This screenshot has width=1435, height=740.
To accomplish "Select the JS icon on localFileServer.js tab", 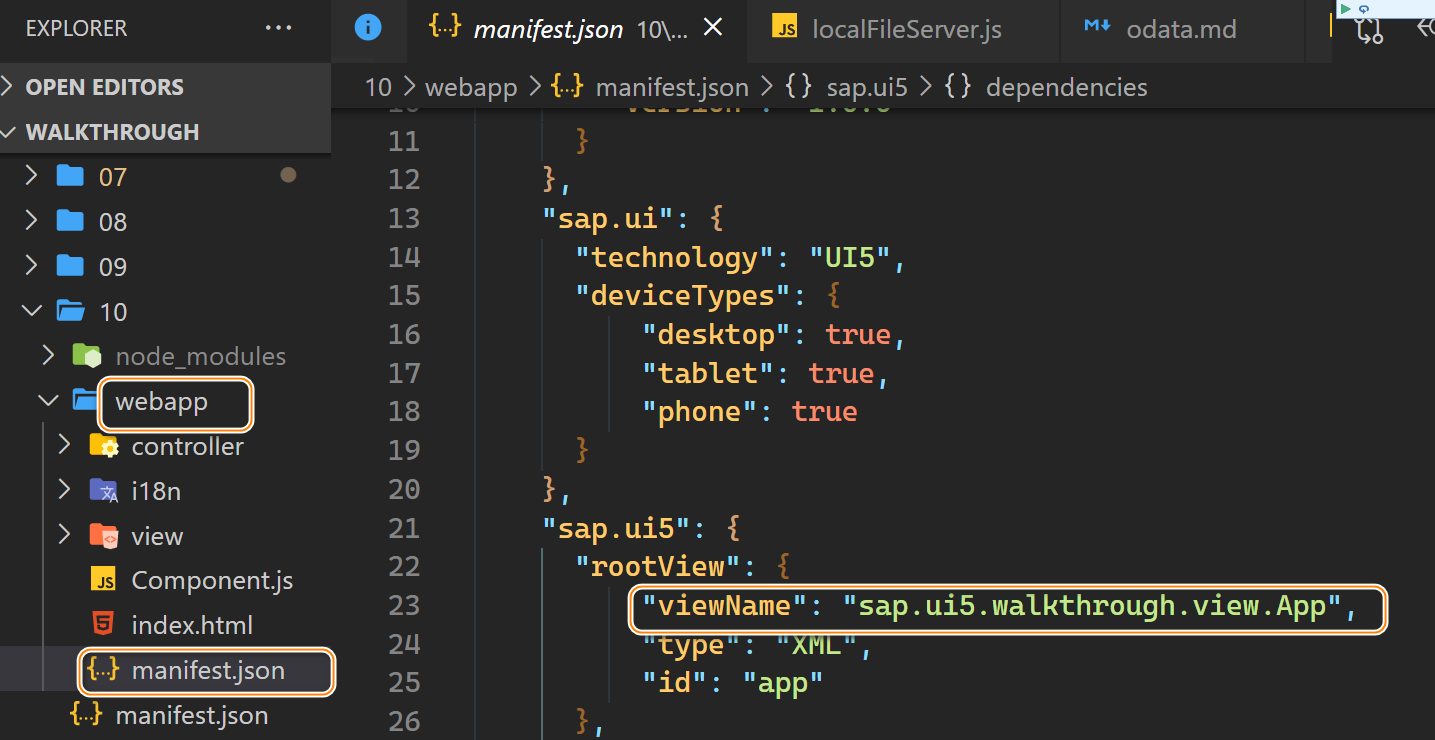I will tap(786, 29).
